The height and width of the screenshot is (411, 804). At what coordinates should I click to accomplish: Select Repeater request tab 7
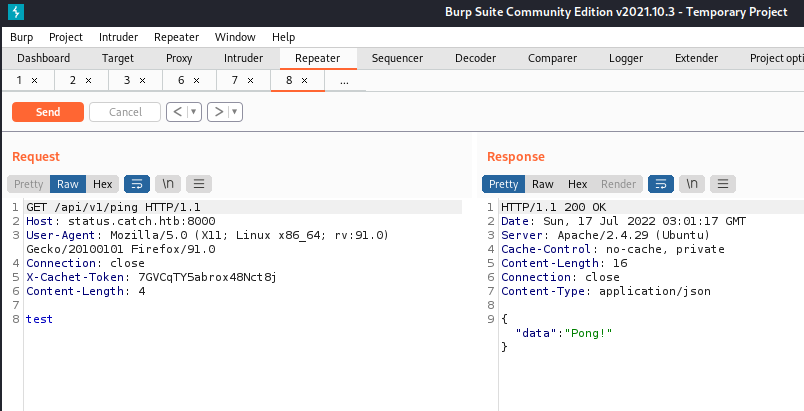click(x=235, y=80)
